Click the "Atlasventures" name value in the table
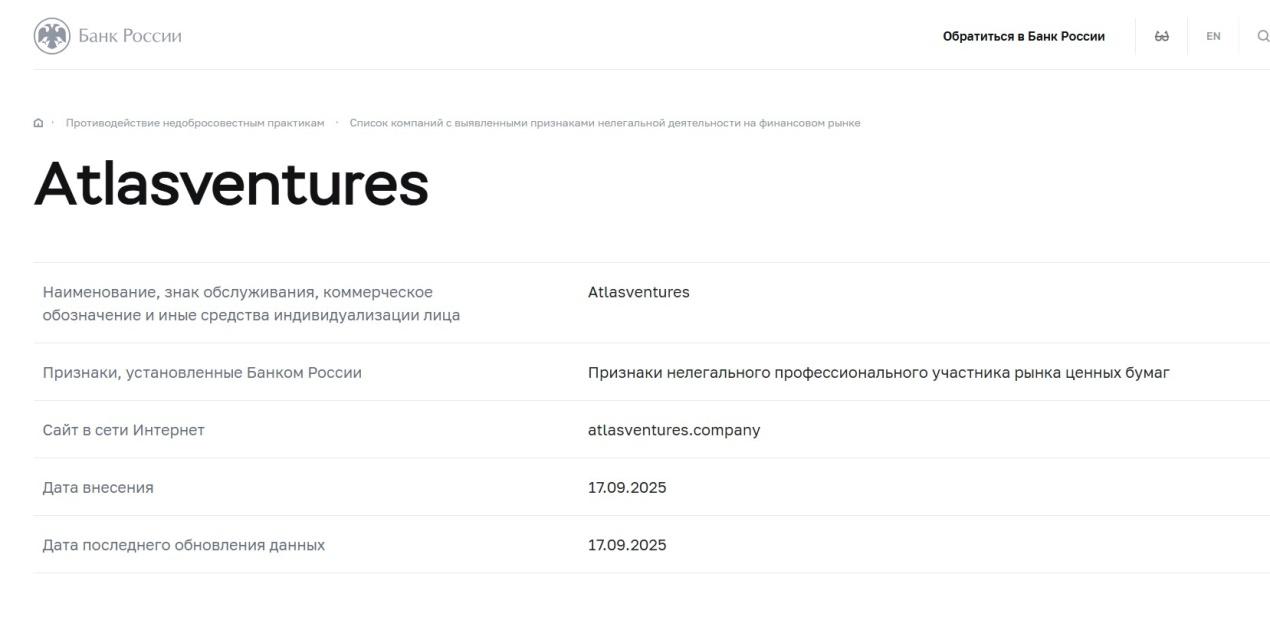Viewport: 1270px width, 630px height. pos(638,292)
